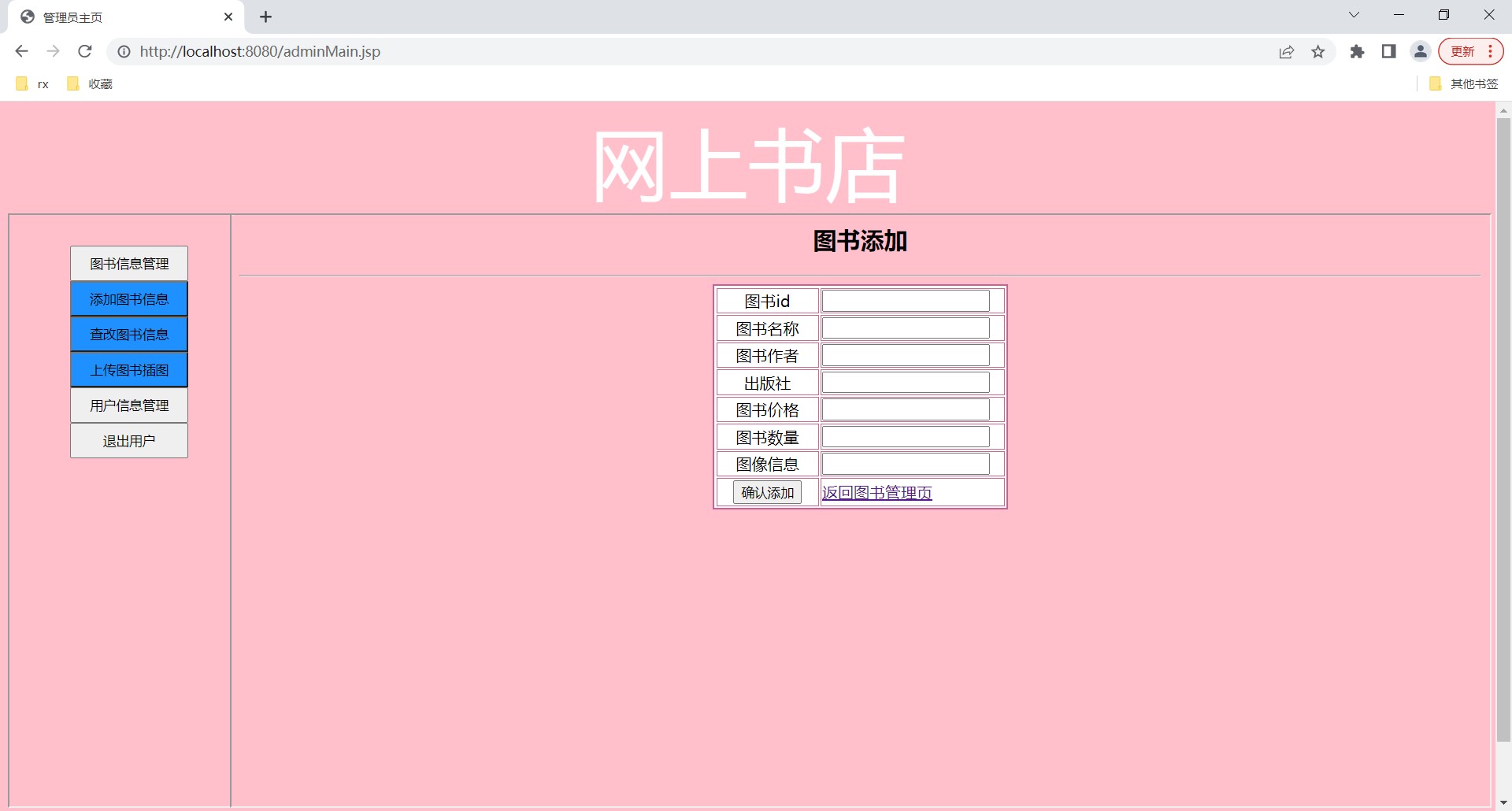
Task: Reload the adminMain.jsp page
Action: point(84,51)
